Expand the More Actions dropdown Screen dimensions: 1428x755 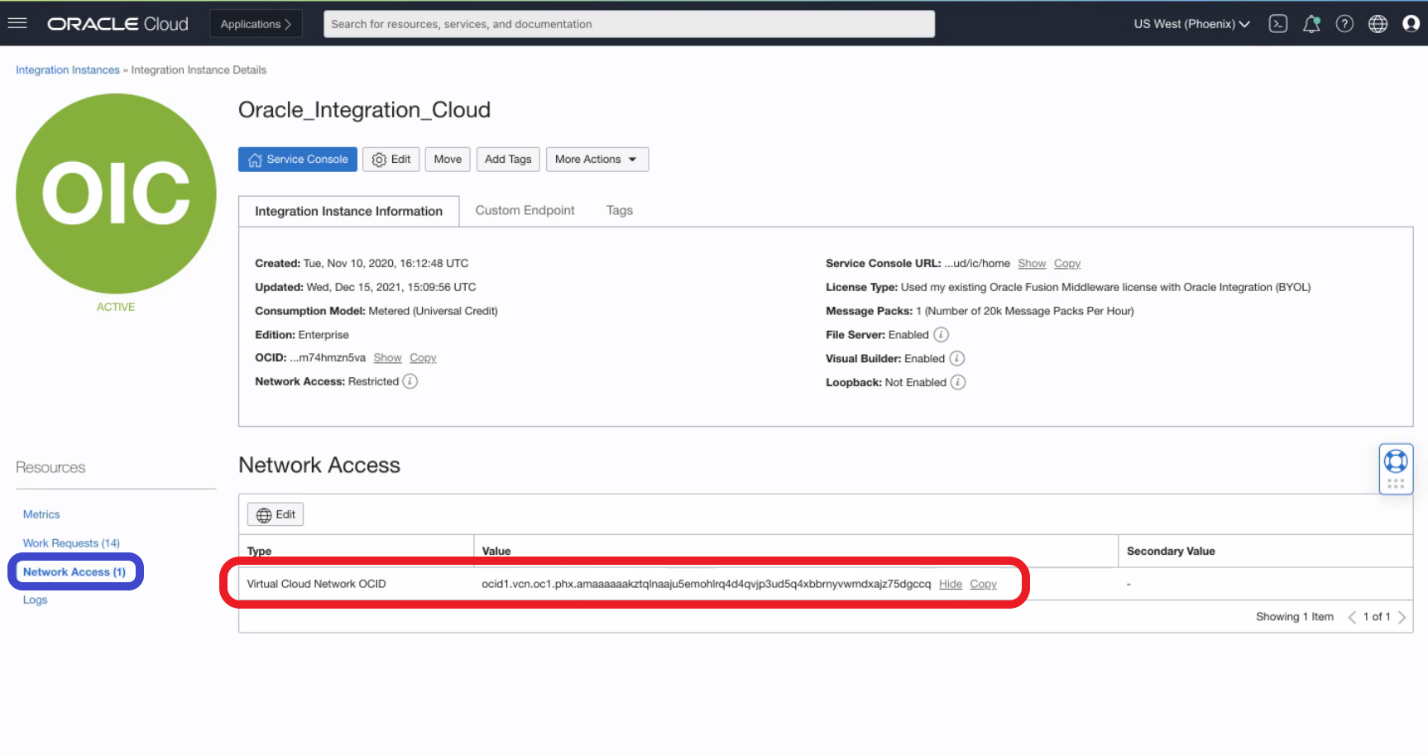(597, 159)
